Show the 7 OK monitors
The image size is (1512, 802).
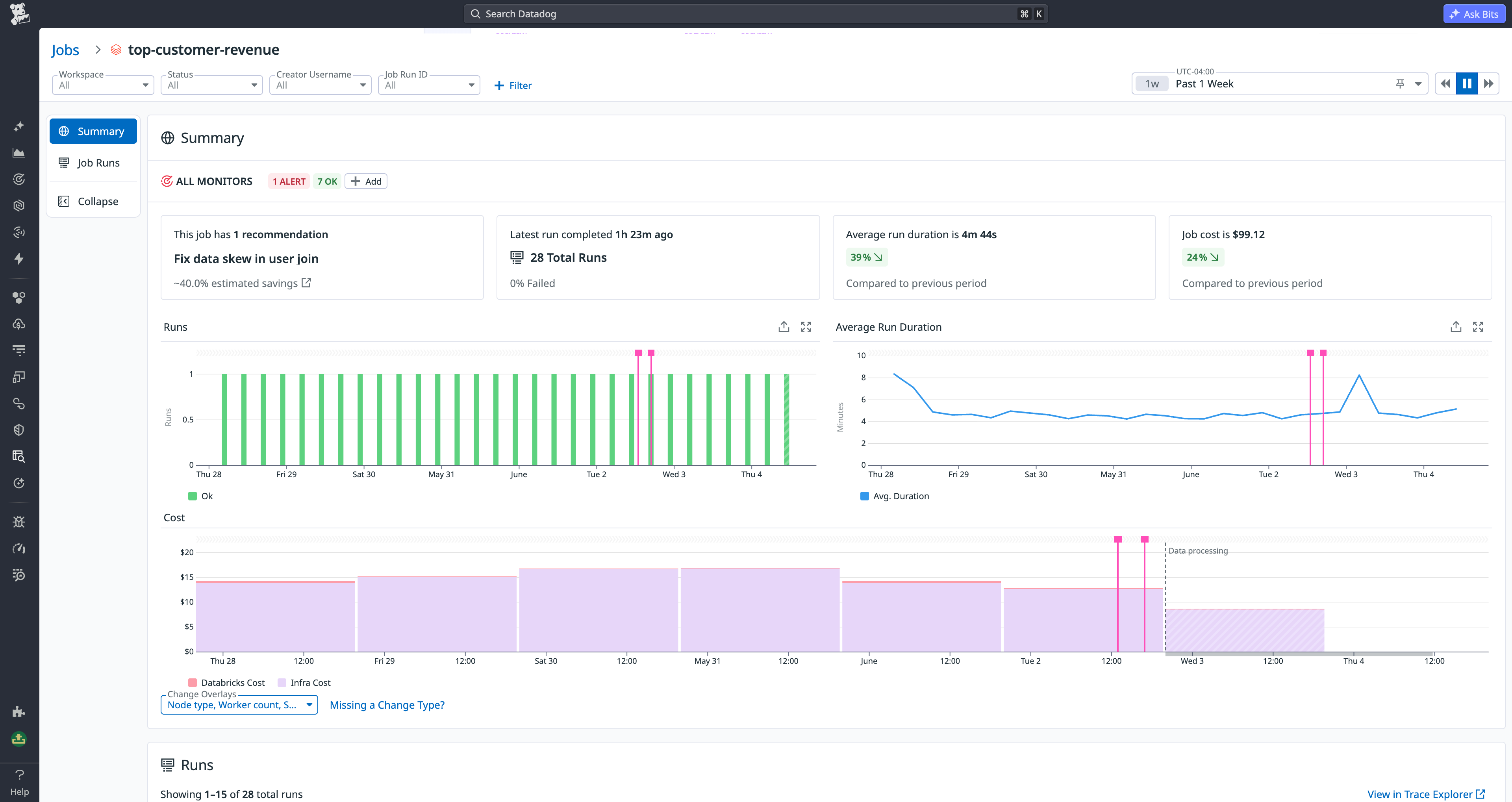pyautogui.click(x=327, y=182)
